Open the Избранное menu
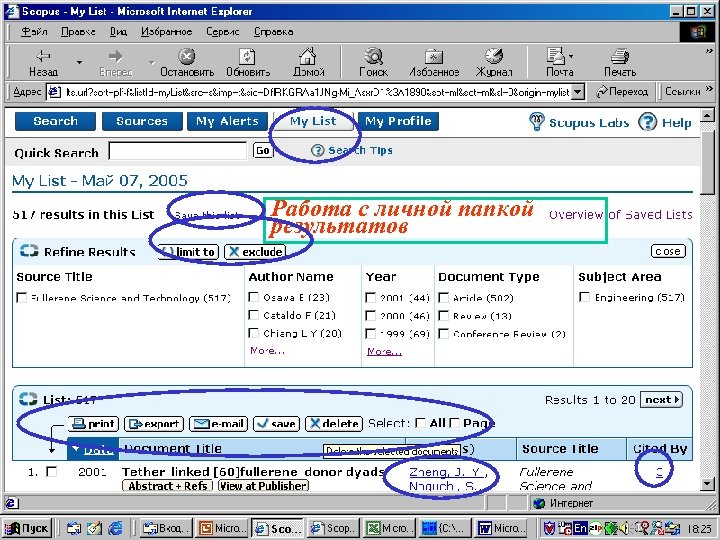720x540 pixels. point(166,32)
